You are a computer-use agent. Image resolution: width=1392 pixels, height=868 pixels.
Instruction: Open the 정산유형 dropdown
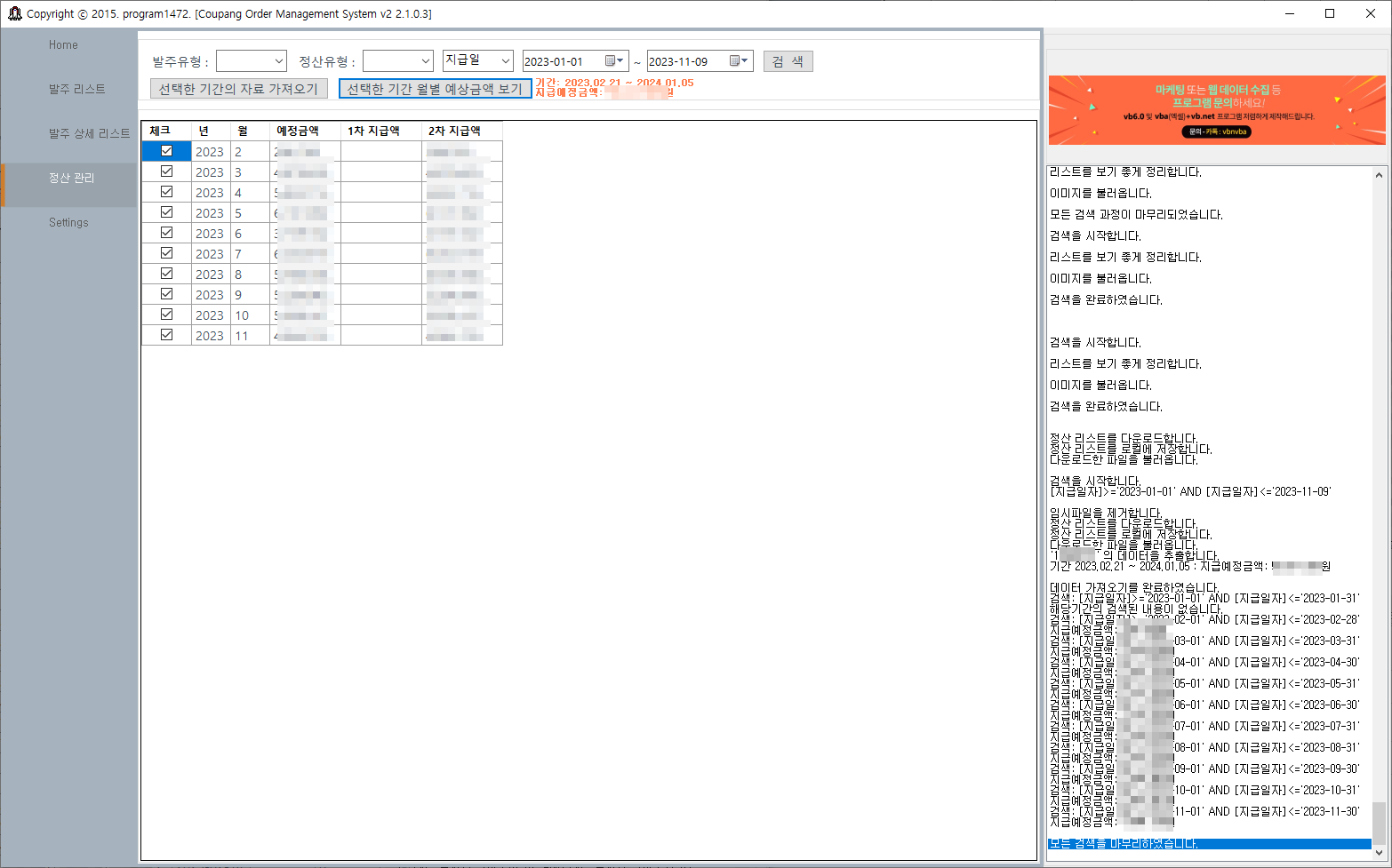click(x=397, y=60)
